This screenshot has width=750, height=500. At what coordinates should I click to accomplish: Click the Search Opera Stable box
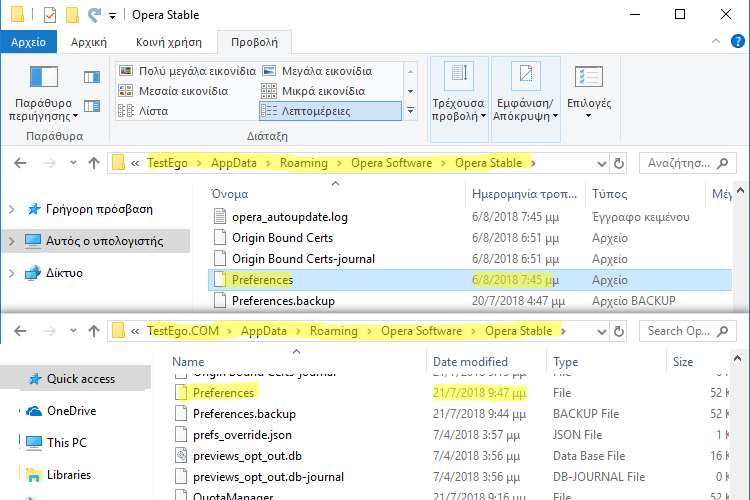[687, 331]
